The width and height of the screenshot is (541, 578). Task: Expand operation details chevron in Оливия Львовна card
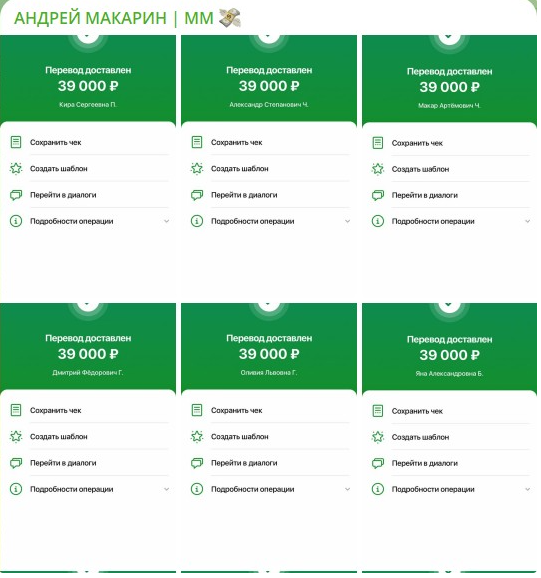pos(348,489)
